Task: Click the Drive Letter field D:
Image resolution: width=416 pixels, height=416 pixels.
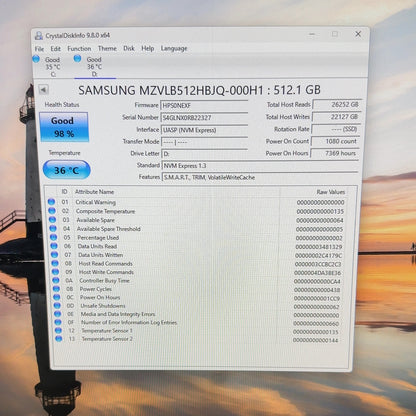Action: (204, 154)
